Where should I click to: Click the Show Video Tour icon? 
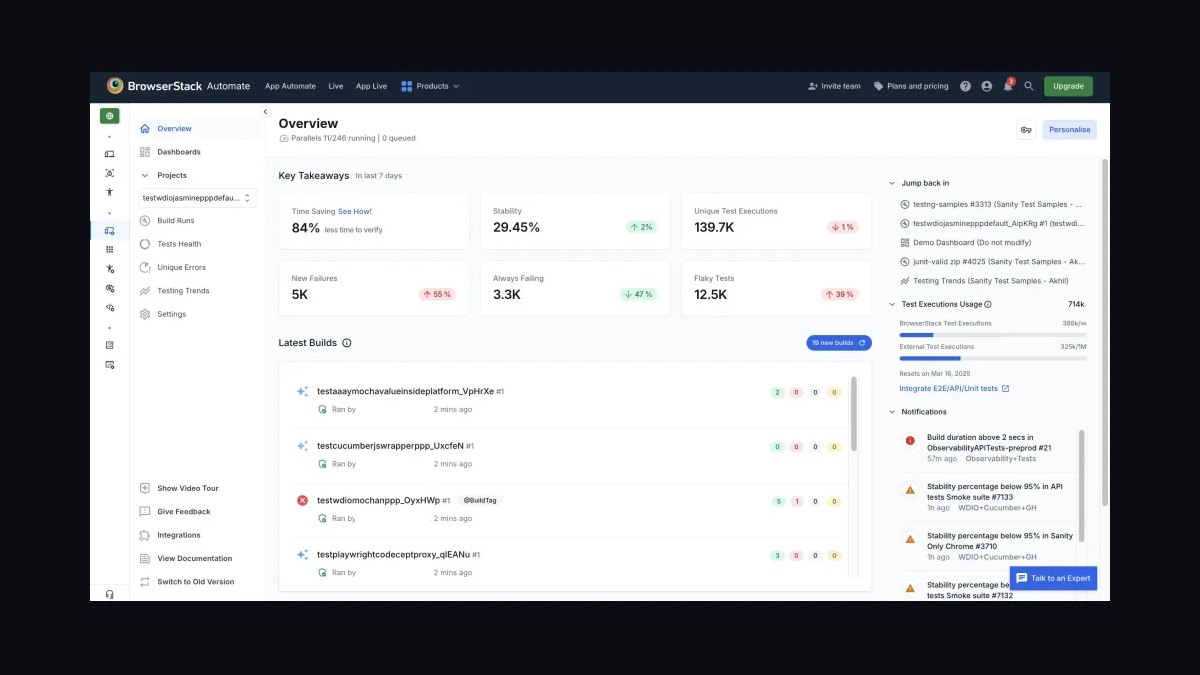point(145,488)
